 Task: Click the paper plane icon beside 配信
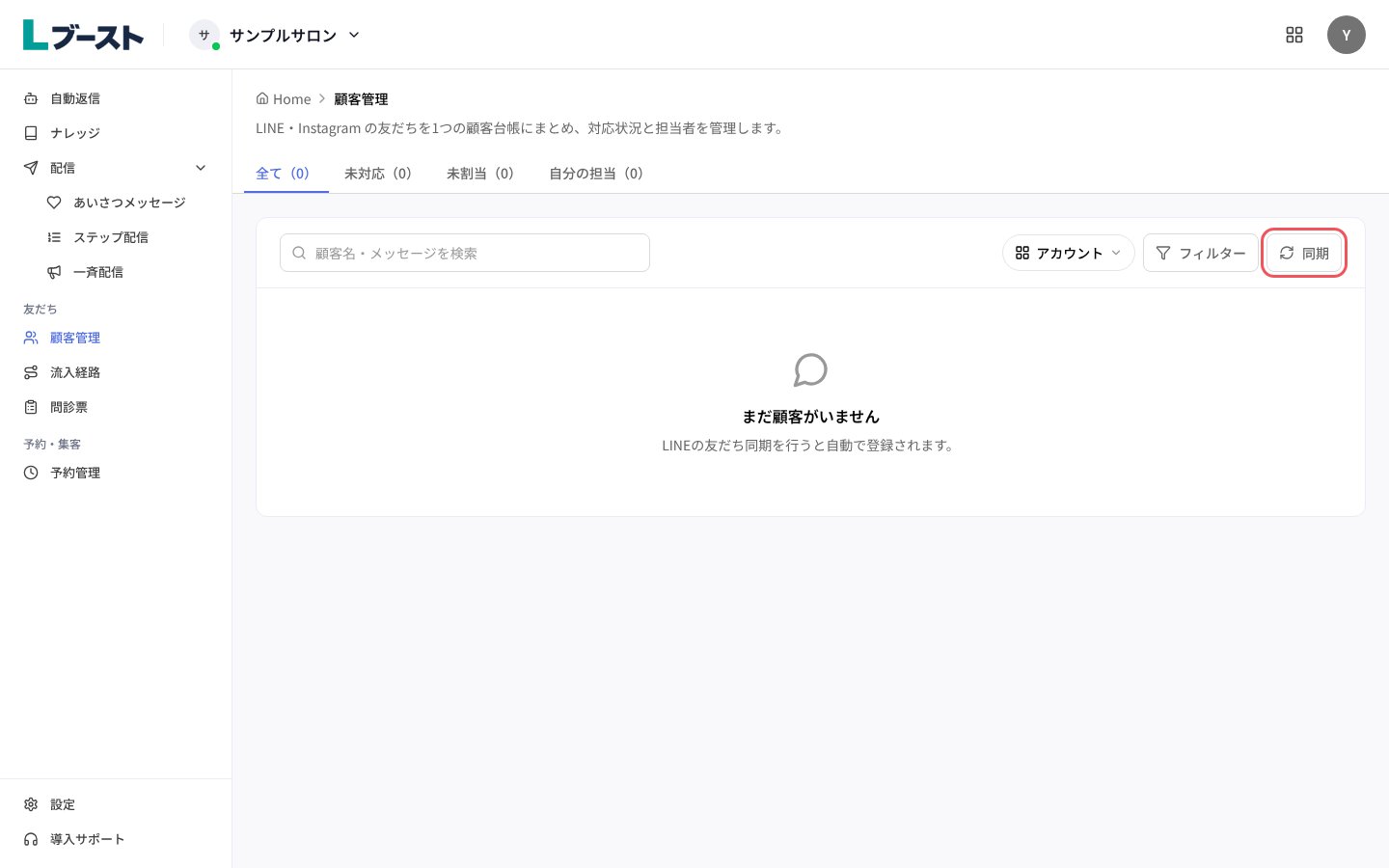(31, 168)
